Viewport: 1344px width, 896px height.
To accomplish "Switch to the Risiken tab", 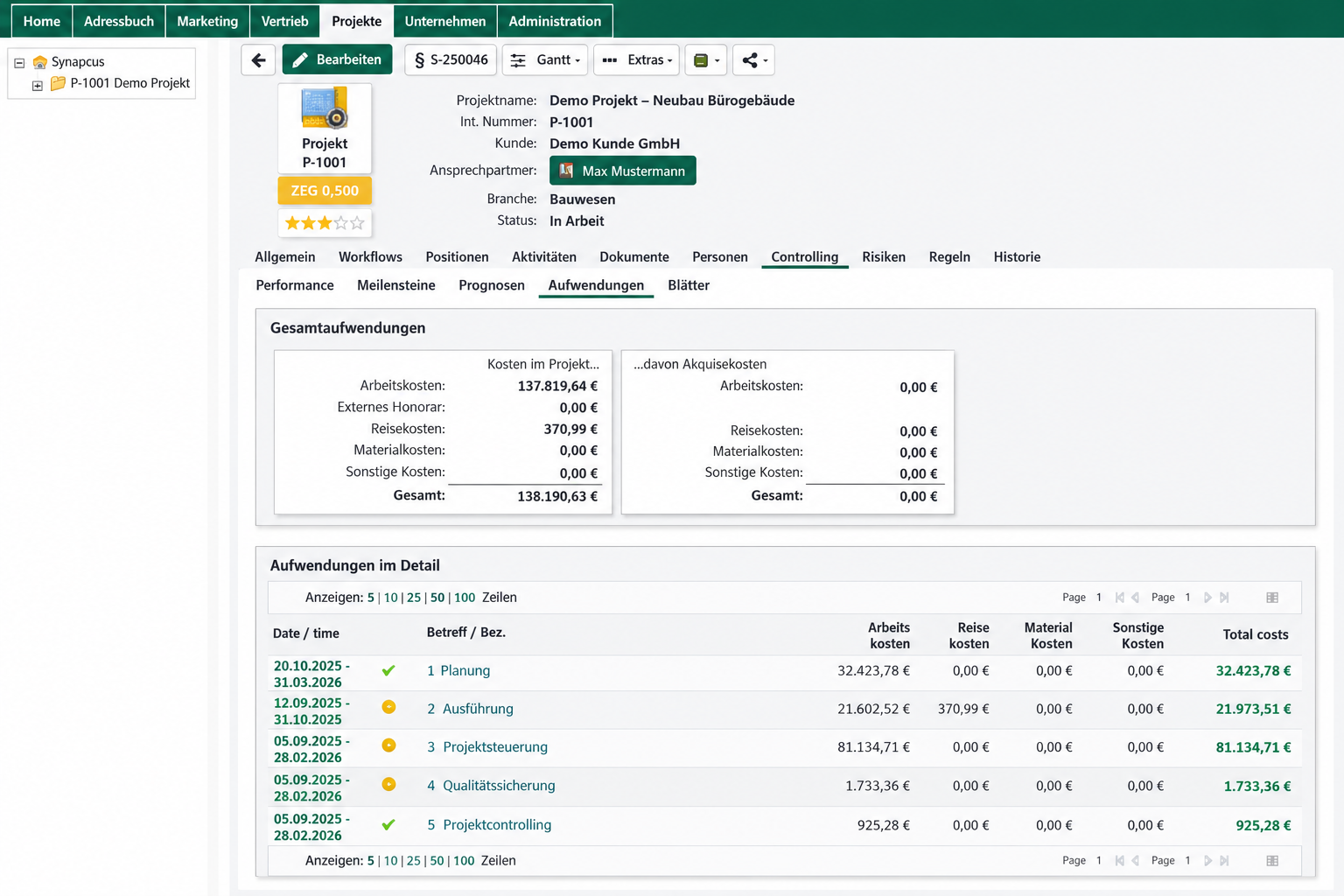I will (x=884, y=256).
